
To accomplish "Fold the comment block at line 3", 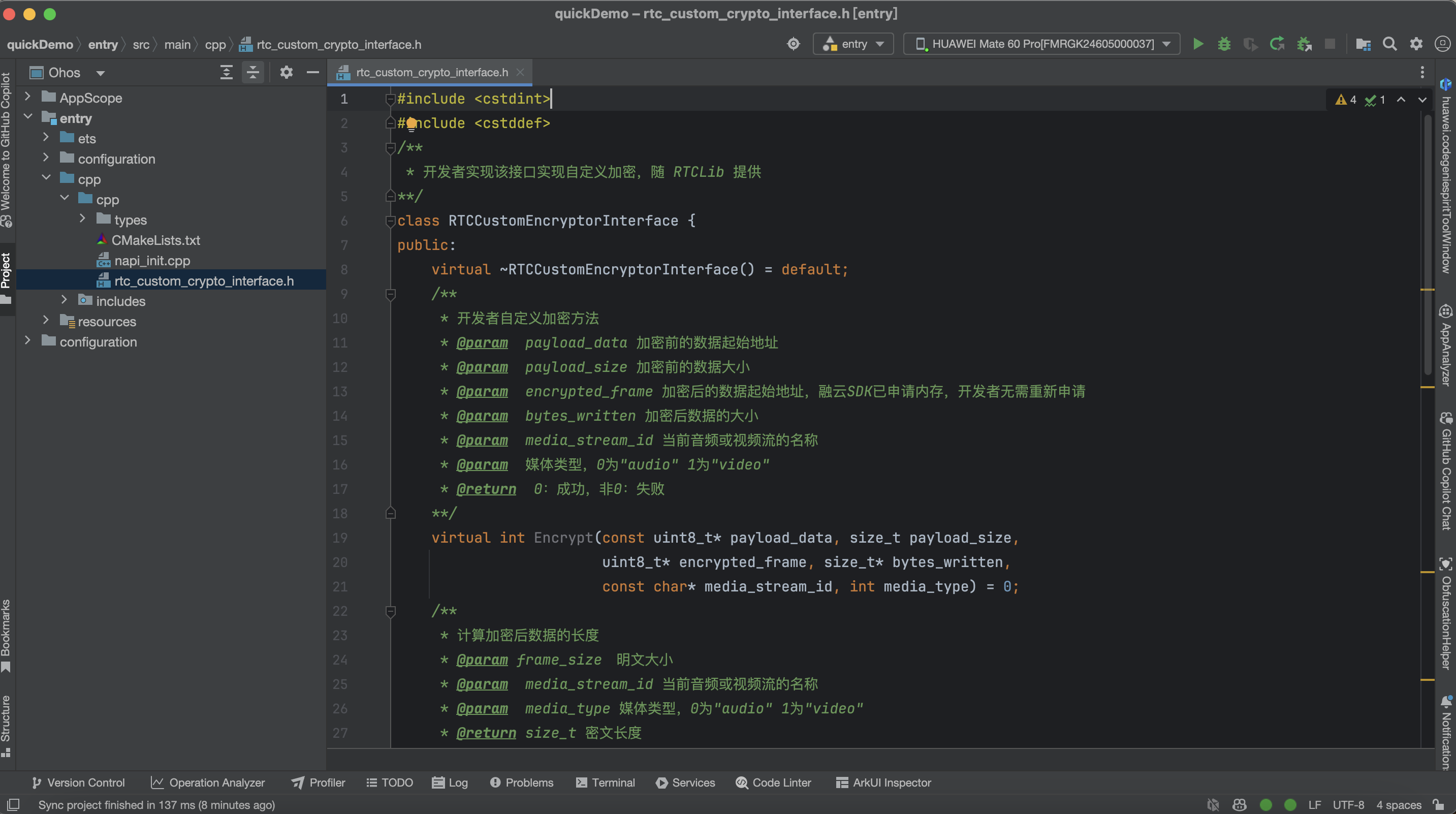I will [390, 148].
